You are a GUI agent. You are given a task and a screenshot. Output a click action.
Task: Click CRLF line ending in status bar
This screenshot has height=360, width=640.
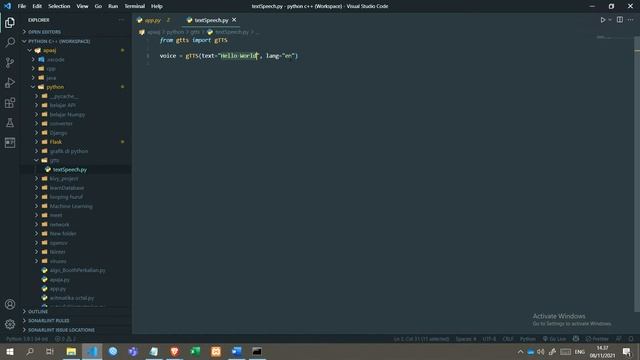[x=508, y=339]
